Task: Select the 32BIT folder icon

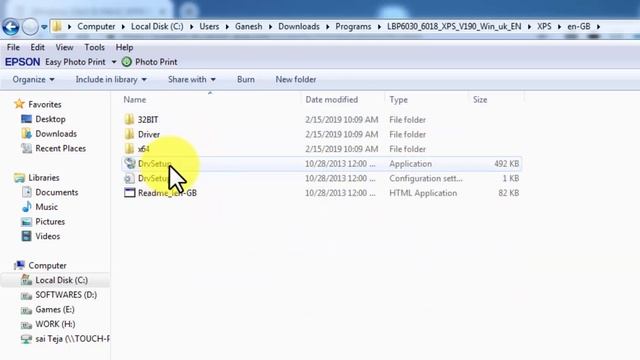Action: (x=129, y=119)
